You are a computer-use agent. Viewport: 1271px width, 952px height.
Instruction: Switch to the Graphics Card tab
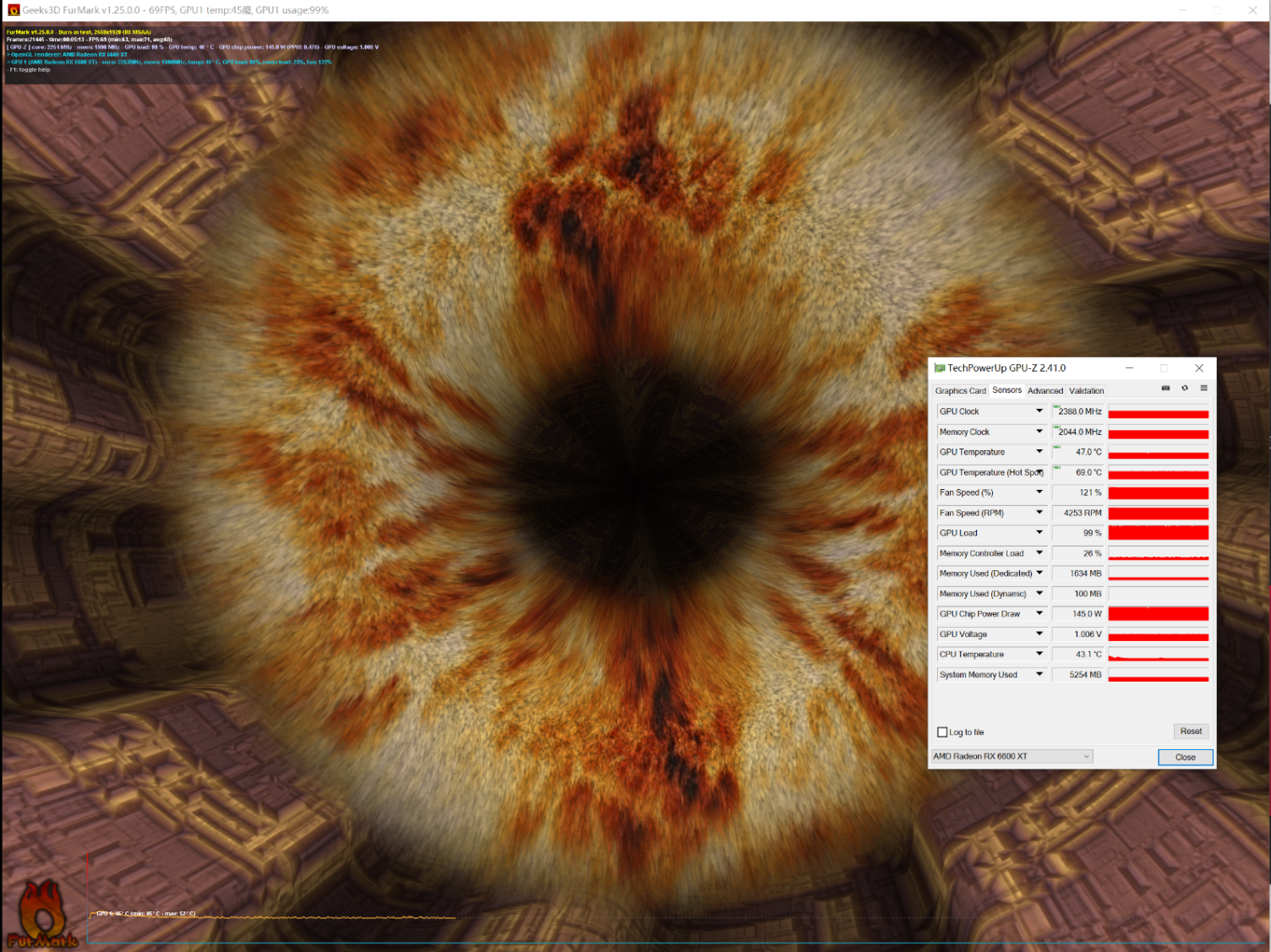pyautogui.click(x=960, y=391)
